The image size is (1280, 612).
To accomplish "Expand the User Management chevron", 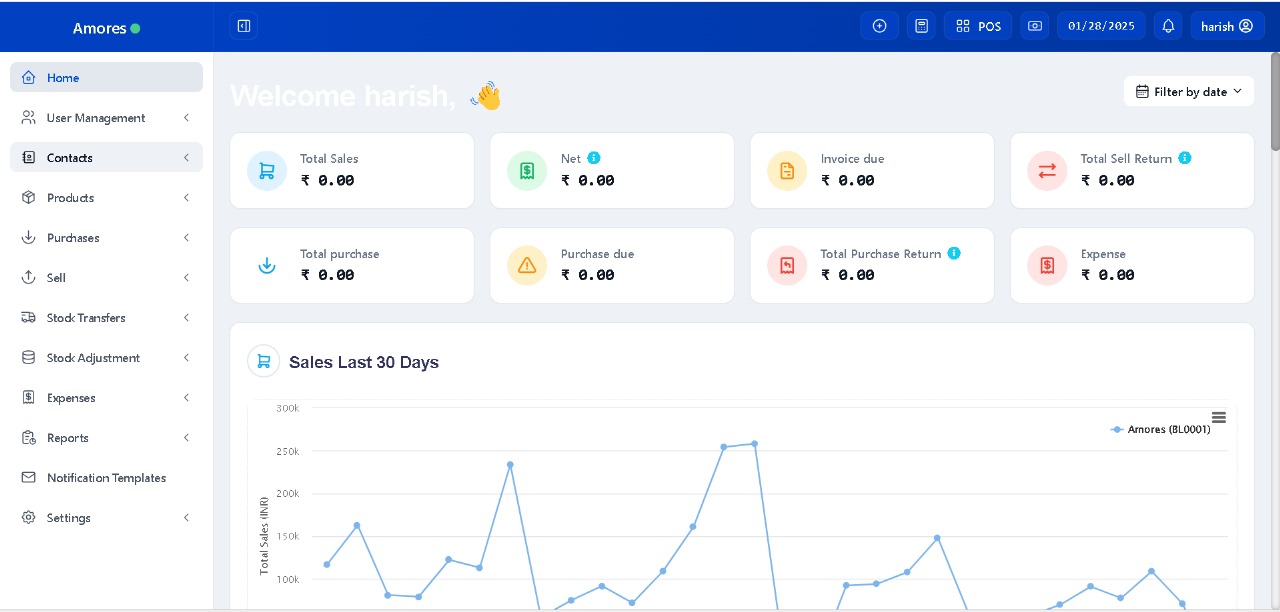I will (x=186, y=117).
